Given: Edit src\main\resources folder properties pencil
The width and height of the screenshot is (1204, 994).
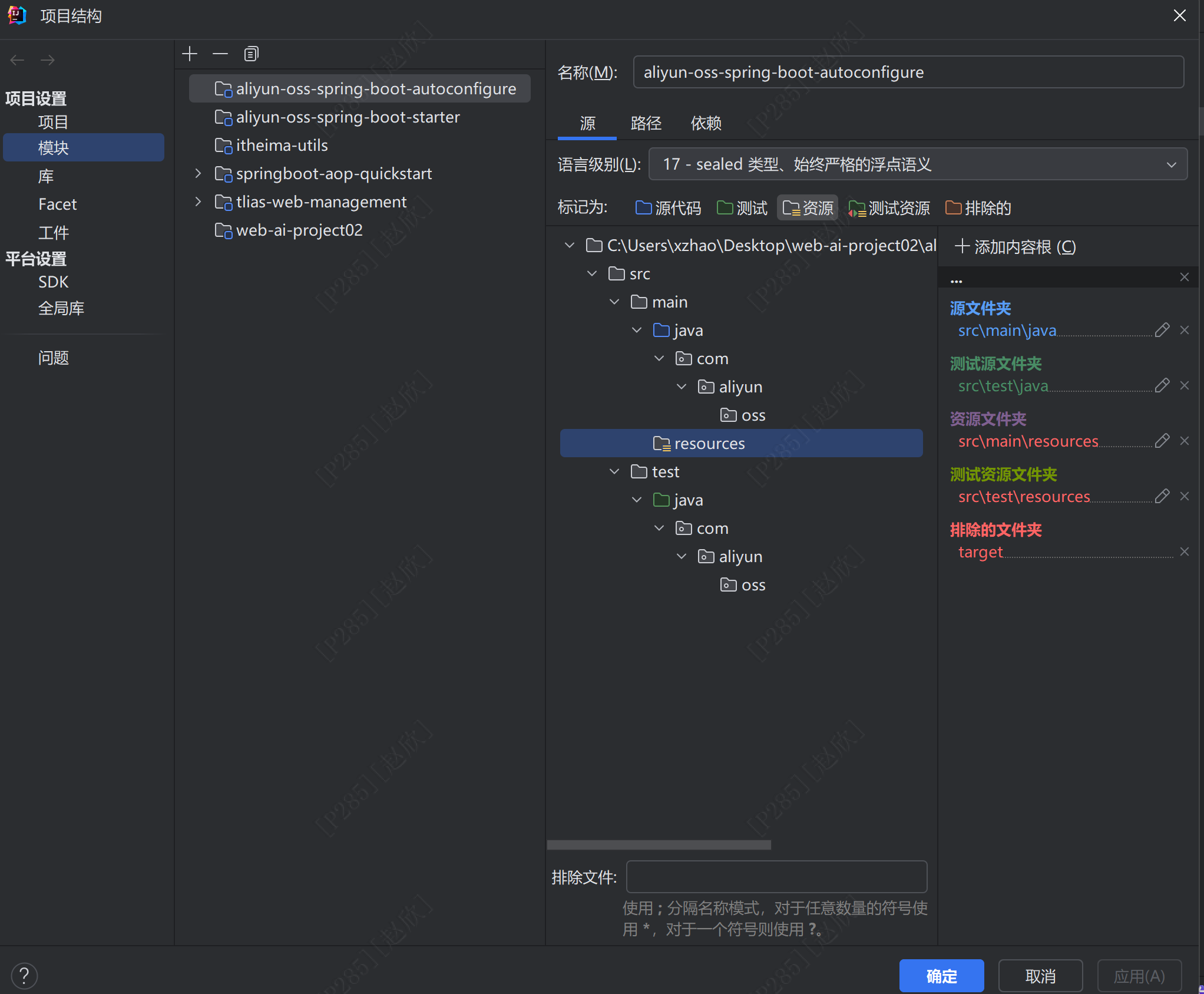Looking at the screenshot, I should (x=1162, y=441).
